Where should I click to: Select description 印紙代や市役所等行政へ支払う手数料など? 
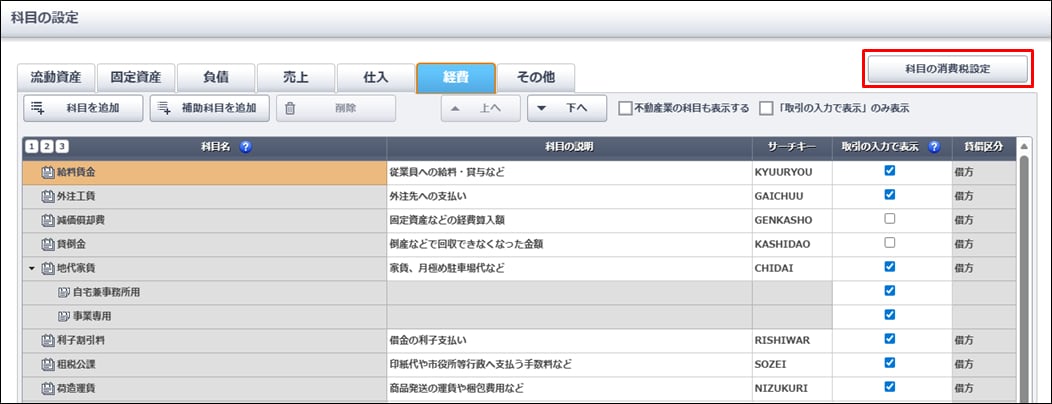pyautogui.click(x=570, y=364)
